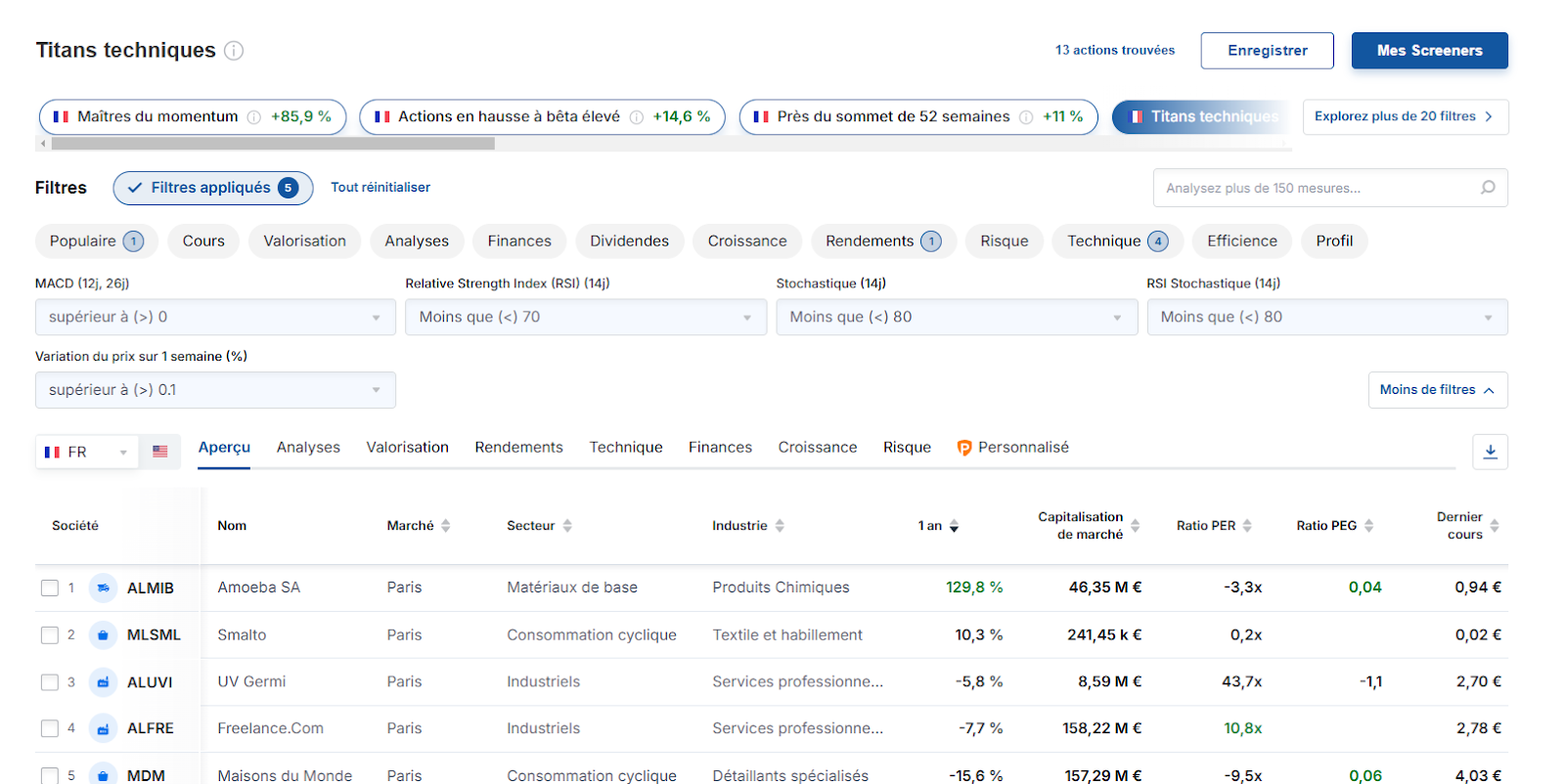Click Tout réinitialiser link
The image size is (1565, 784).
coord(380,188)
